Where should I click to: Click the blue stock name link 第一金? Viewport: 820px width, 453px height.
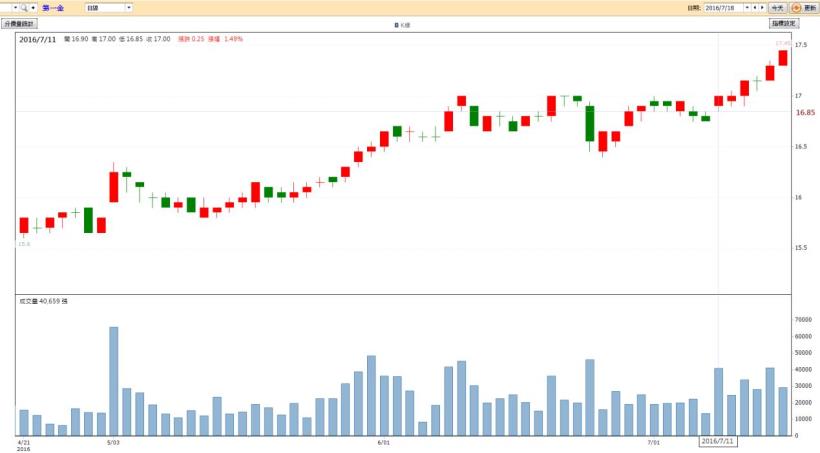tap(53, 8)
